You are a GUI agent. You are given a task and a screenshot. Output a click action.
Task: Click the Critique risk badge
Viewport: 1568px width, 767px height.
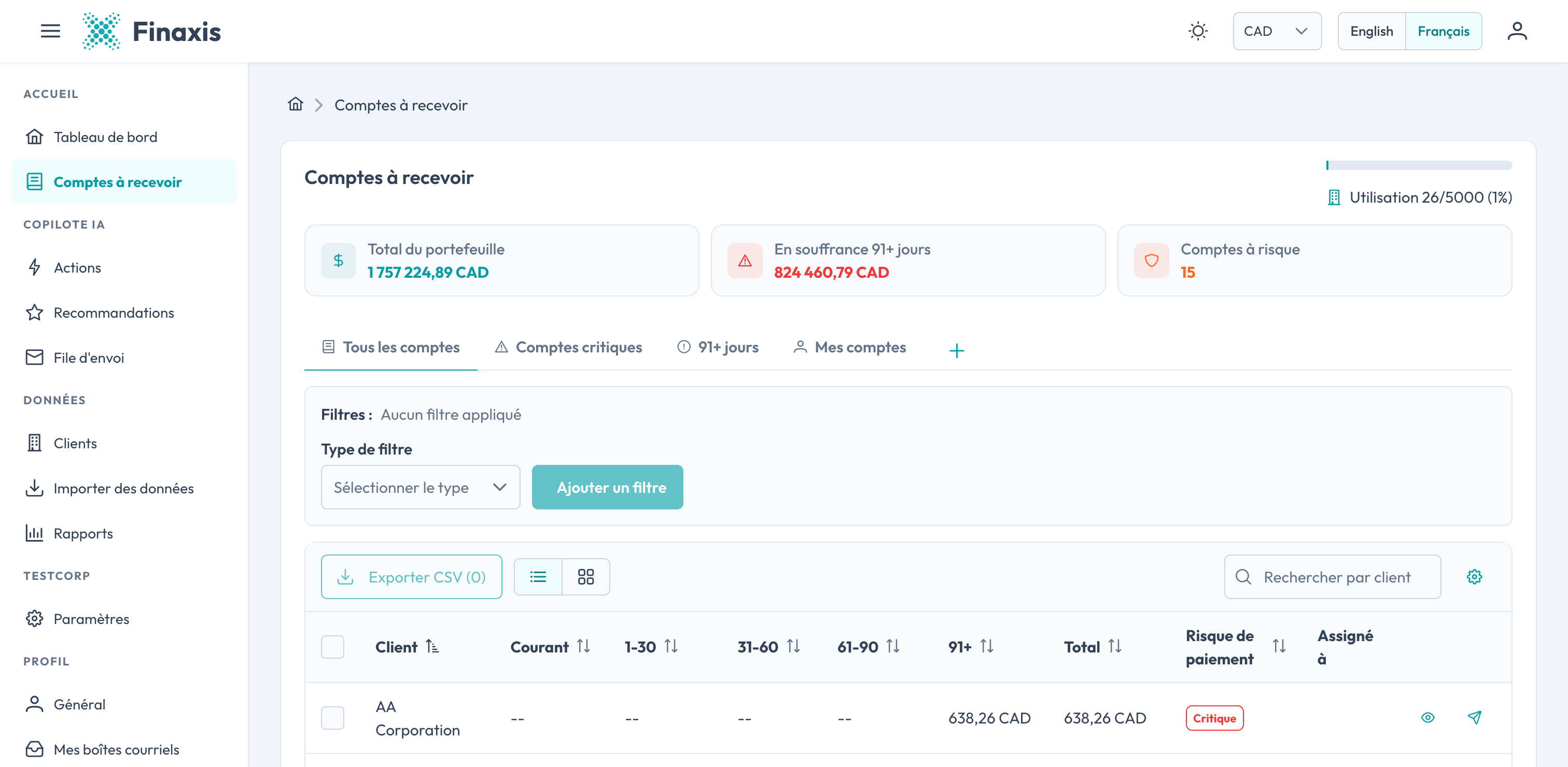pos(1214,718)
